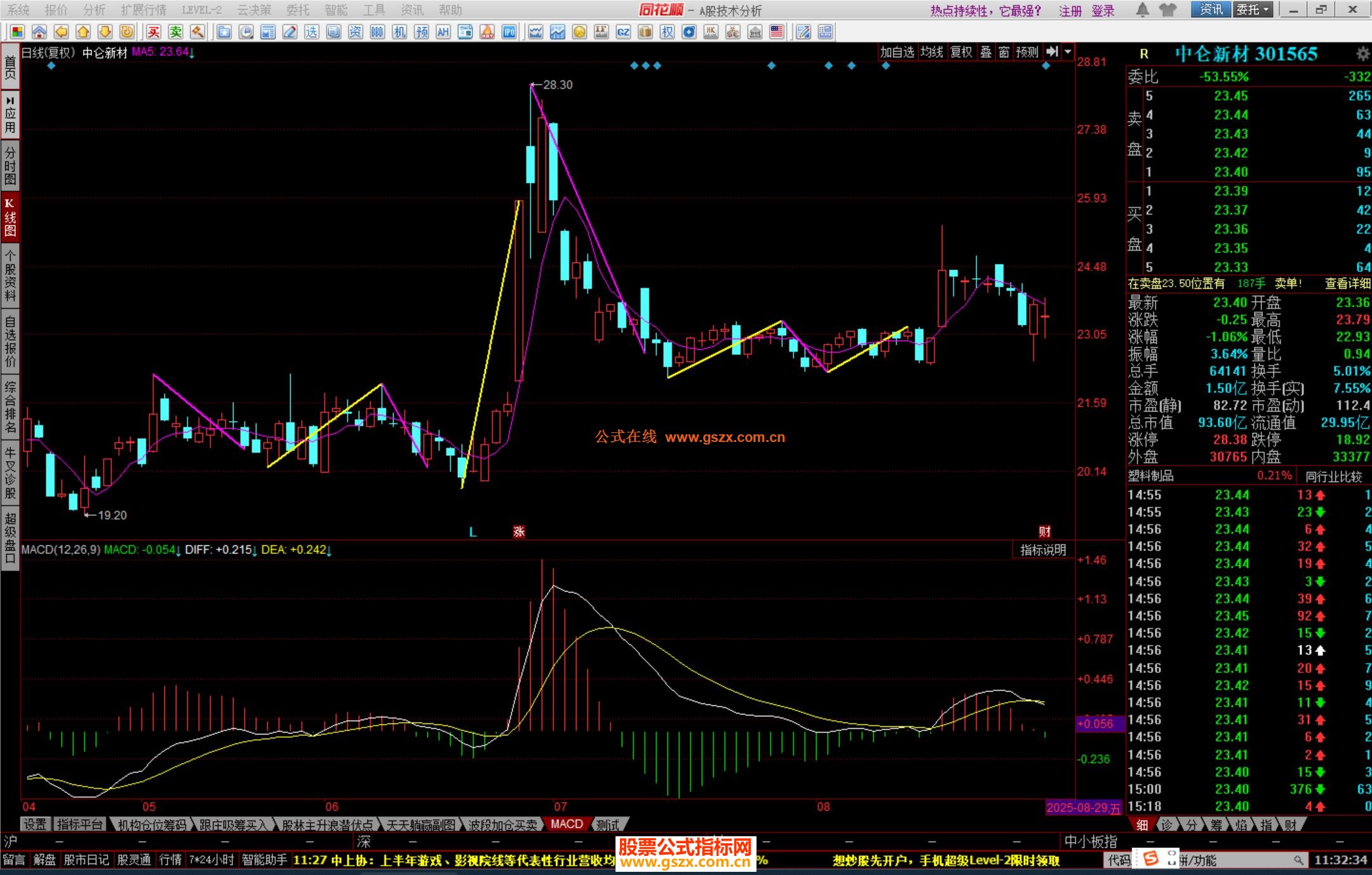The width and height of the screenshot is (1372, 875).
Task: Open the 委托 dropdown in title bar
Action: pos(1253,10)
